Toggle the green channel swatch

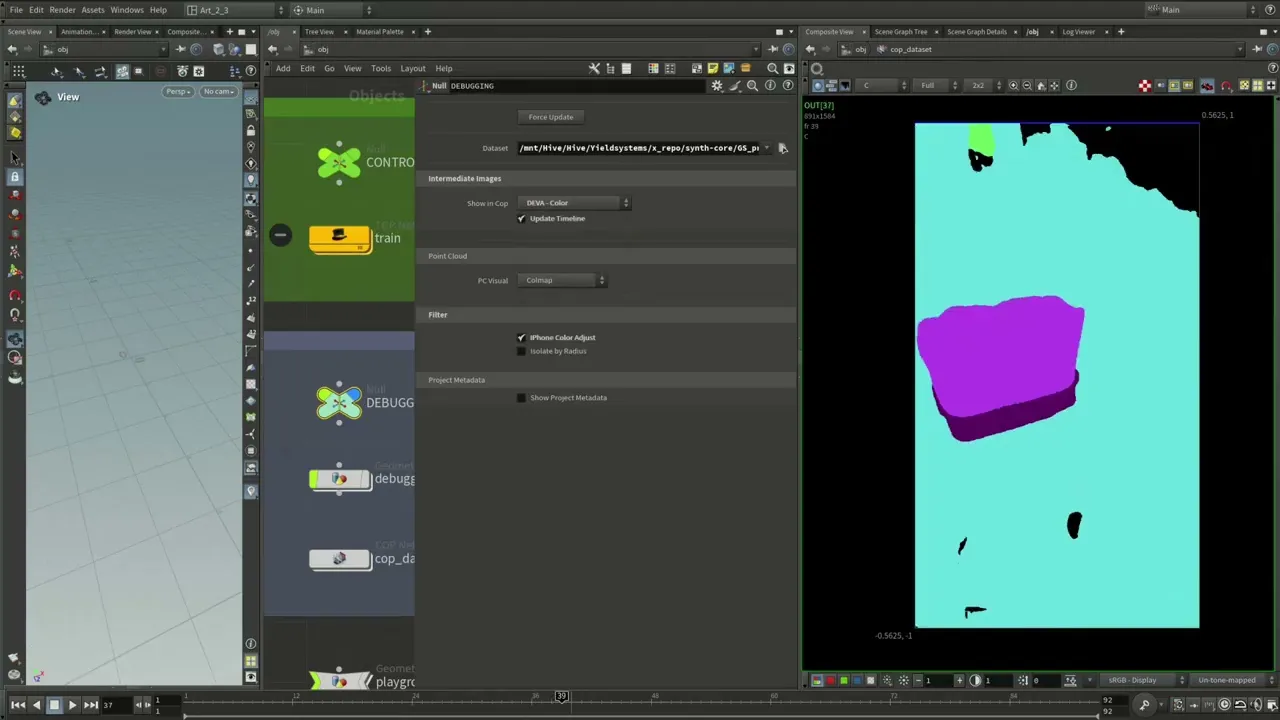coord(844,681)
